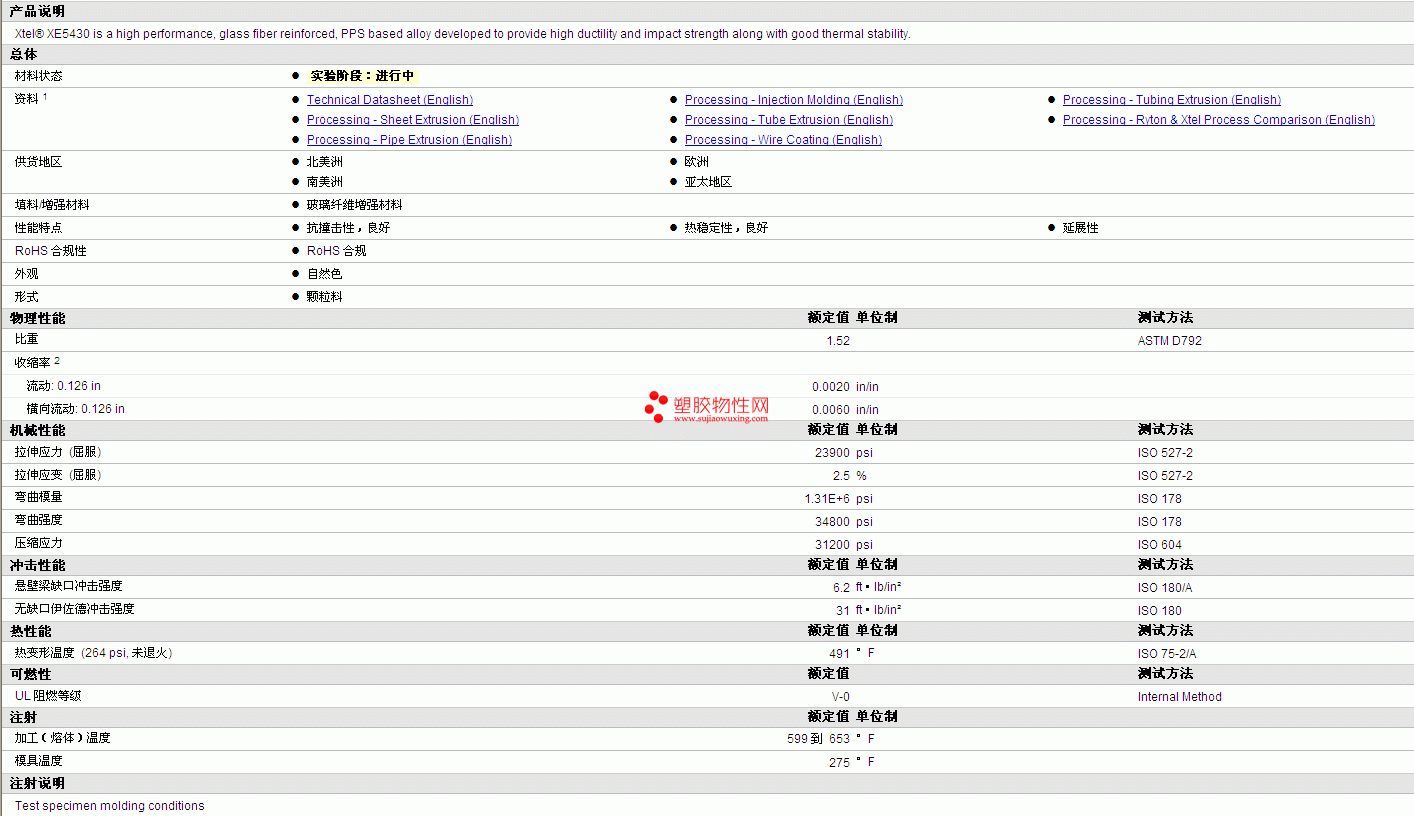Click ISO 604 test method
Image resolution: width=1414 pixels, height=816 pixels.
pyautogui.click(x=1160, y=545)
